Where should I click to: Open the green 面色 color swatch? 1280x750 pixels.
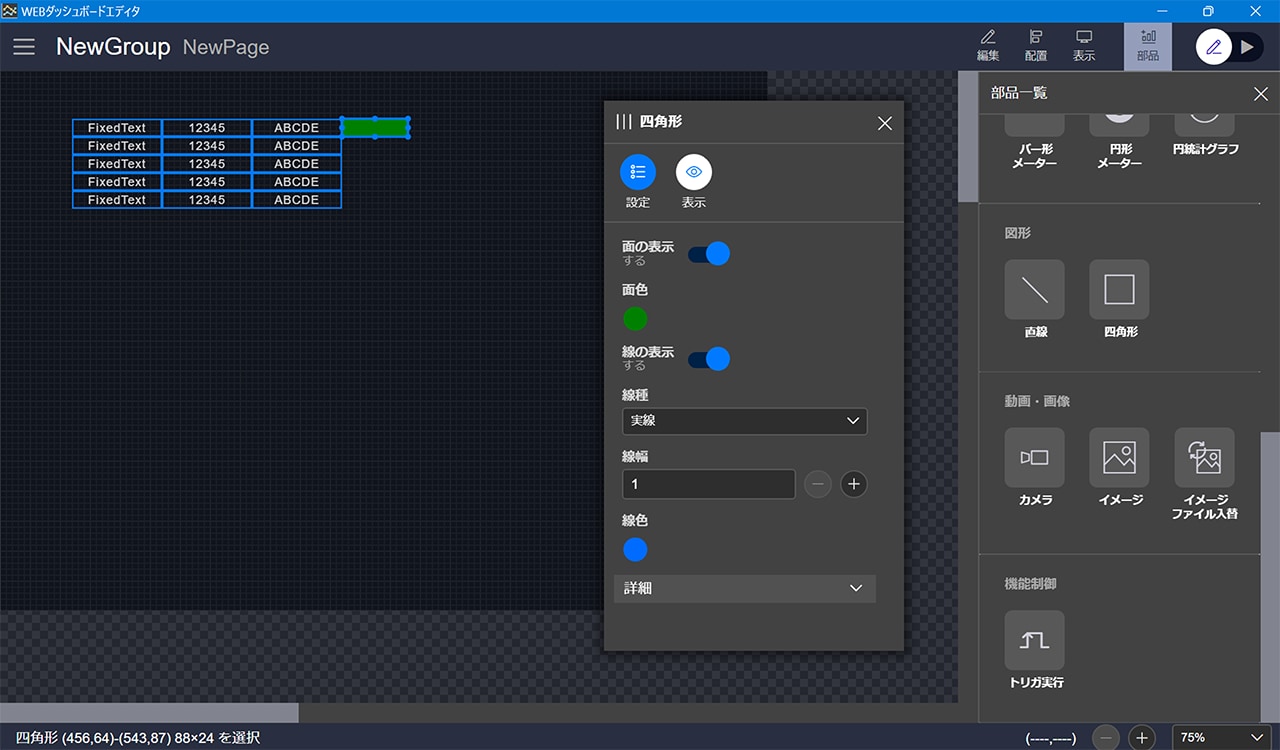(x=635, y=319)
